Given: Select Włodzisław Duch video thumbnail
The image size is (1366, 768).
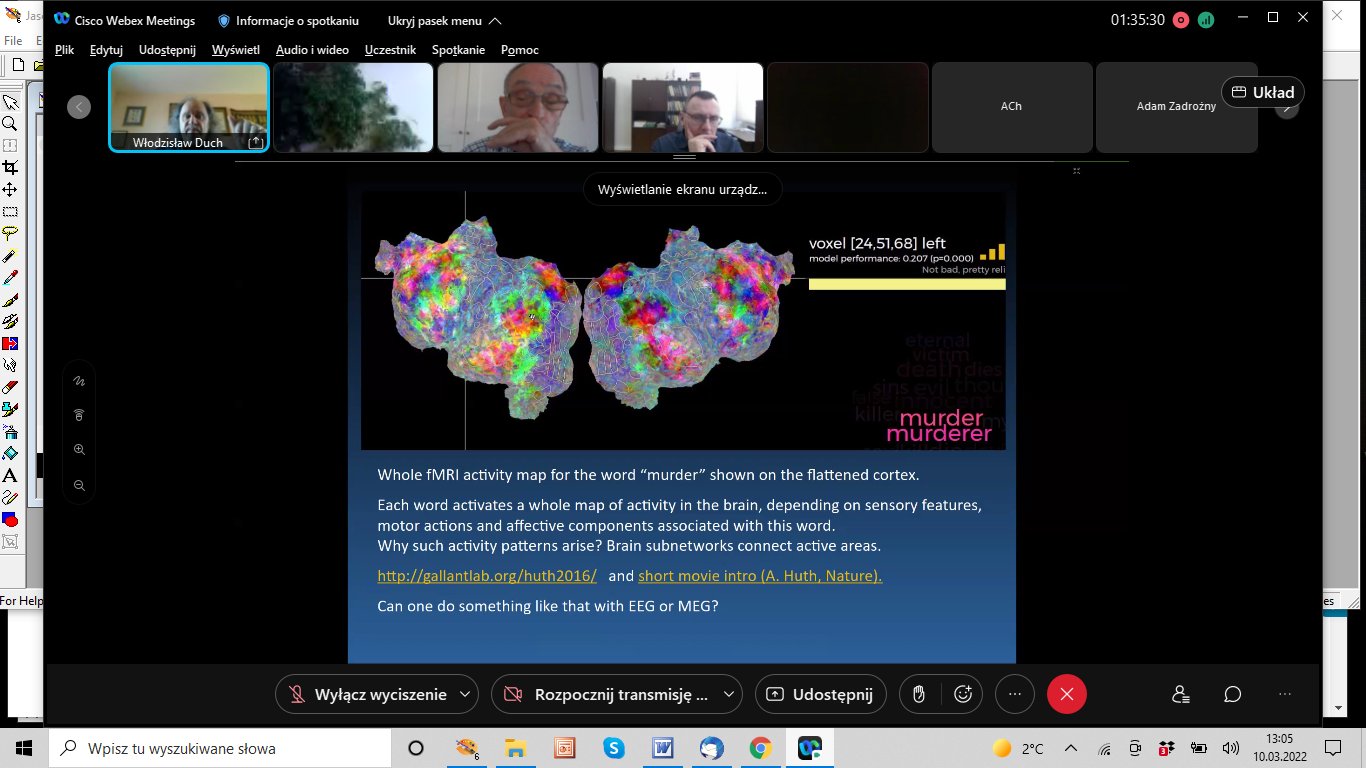Looking at the screenshot, I should click(189, 107).
